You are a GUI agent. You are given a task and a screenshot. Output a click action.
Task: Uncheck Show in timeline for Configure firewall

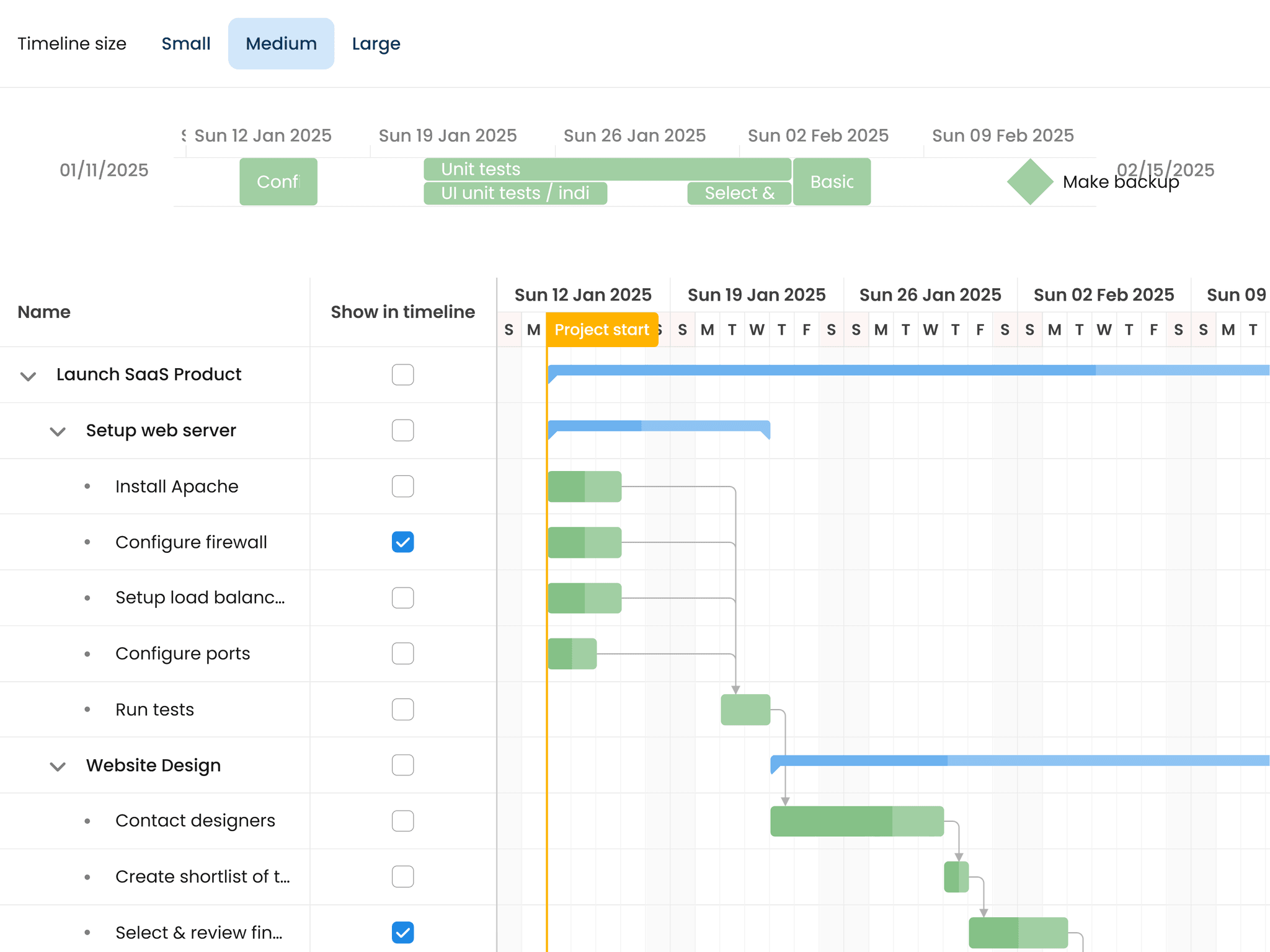[x=402, y=542]
